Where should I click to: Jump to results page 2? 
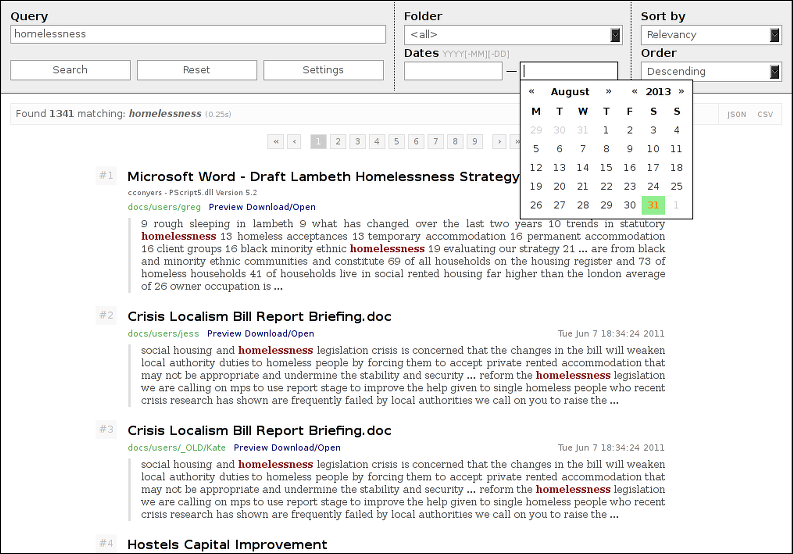(x=338, y=142)
